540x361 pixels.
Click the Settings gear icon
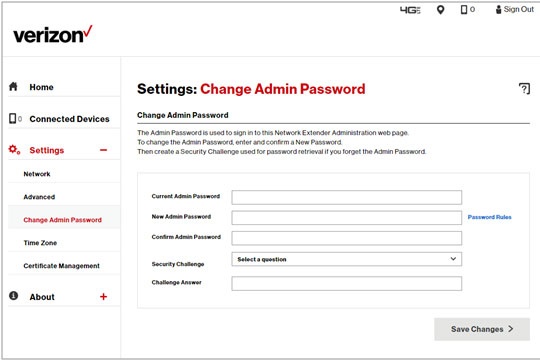pyautogui.click(x=14, y=150)
